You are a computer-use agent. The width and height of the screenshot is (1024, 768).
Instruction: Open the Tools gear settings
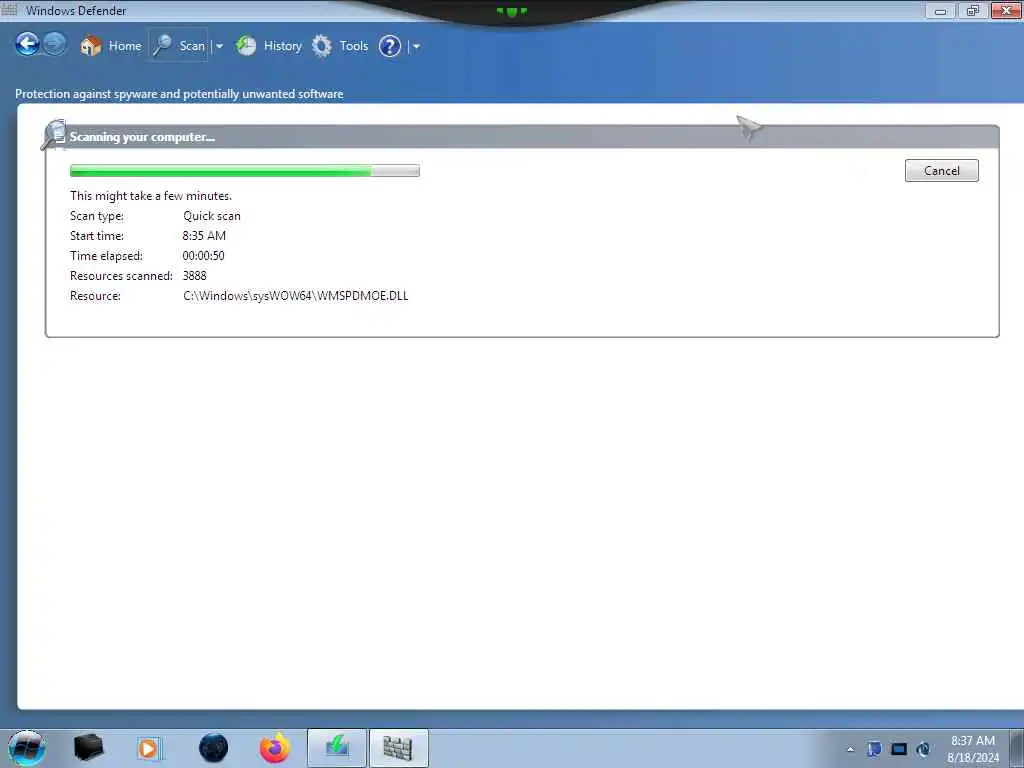coord(340,46)
